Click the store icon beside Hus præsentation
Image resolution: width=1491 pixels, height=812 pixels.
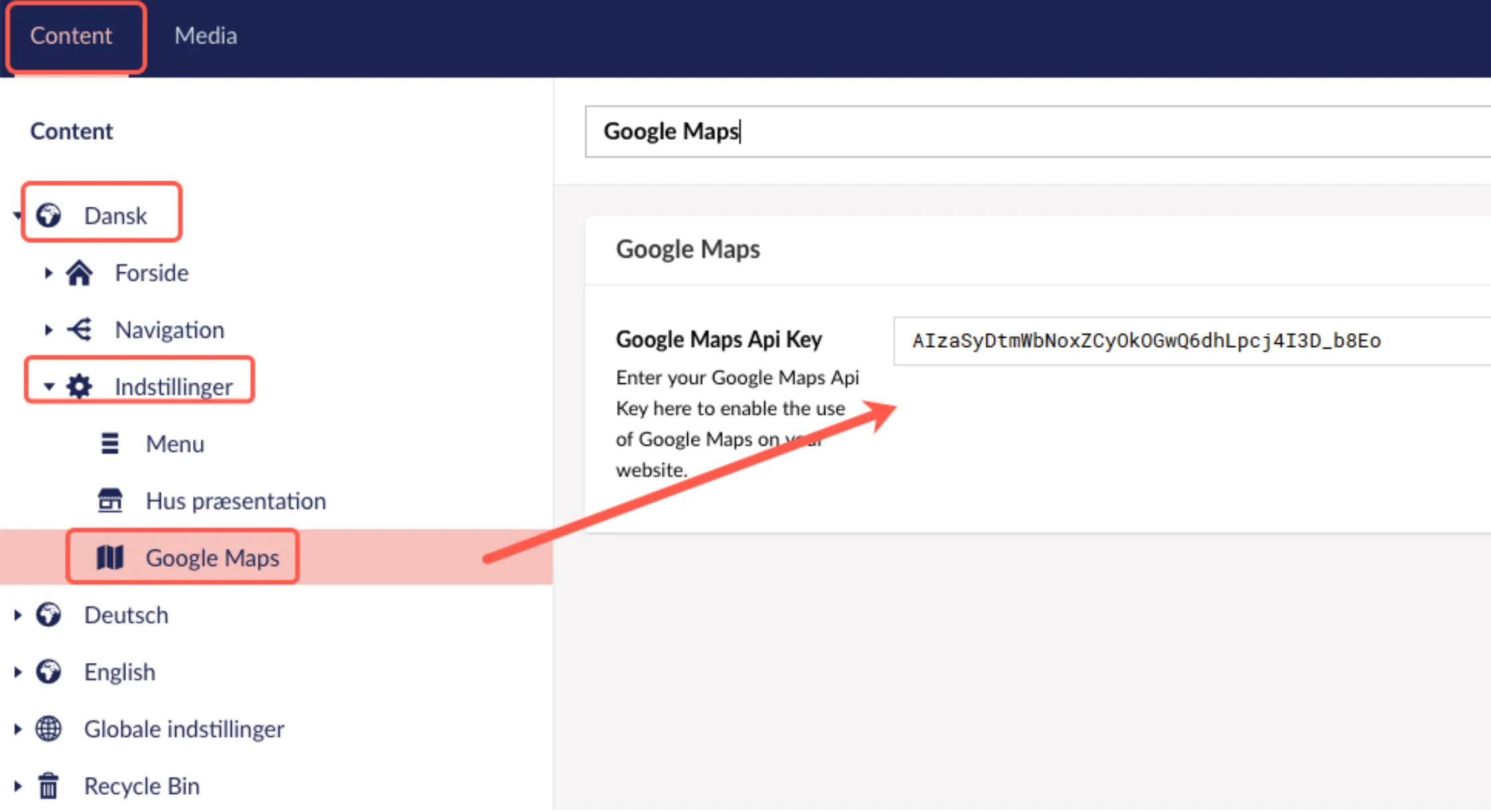tap(110, 500)
